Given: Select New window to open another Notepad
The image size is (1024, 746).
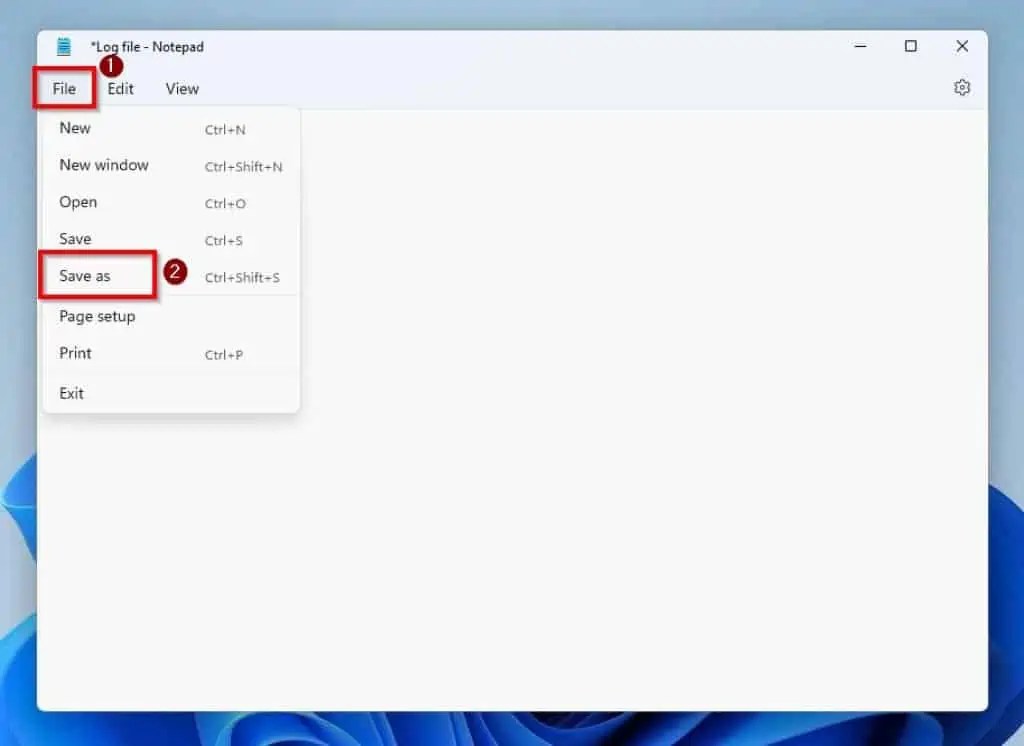Looking at the screenshot, I should (104, 165).
